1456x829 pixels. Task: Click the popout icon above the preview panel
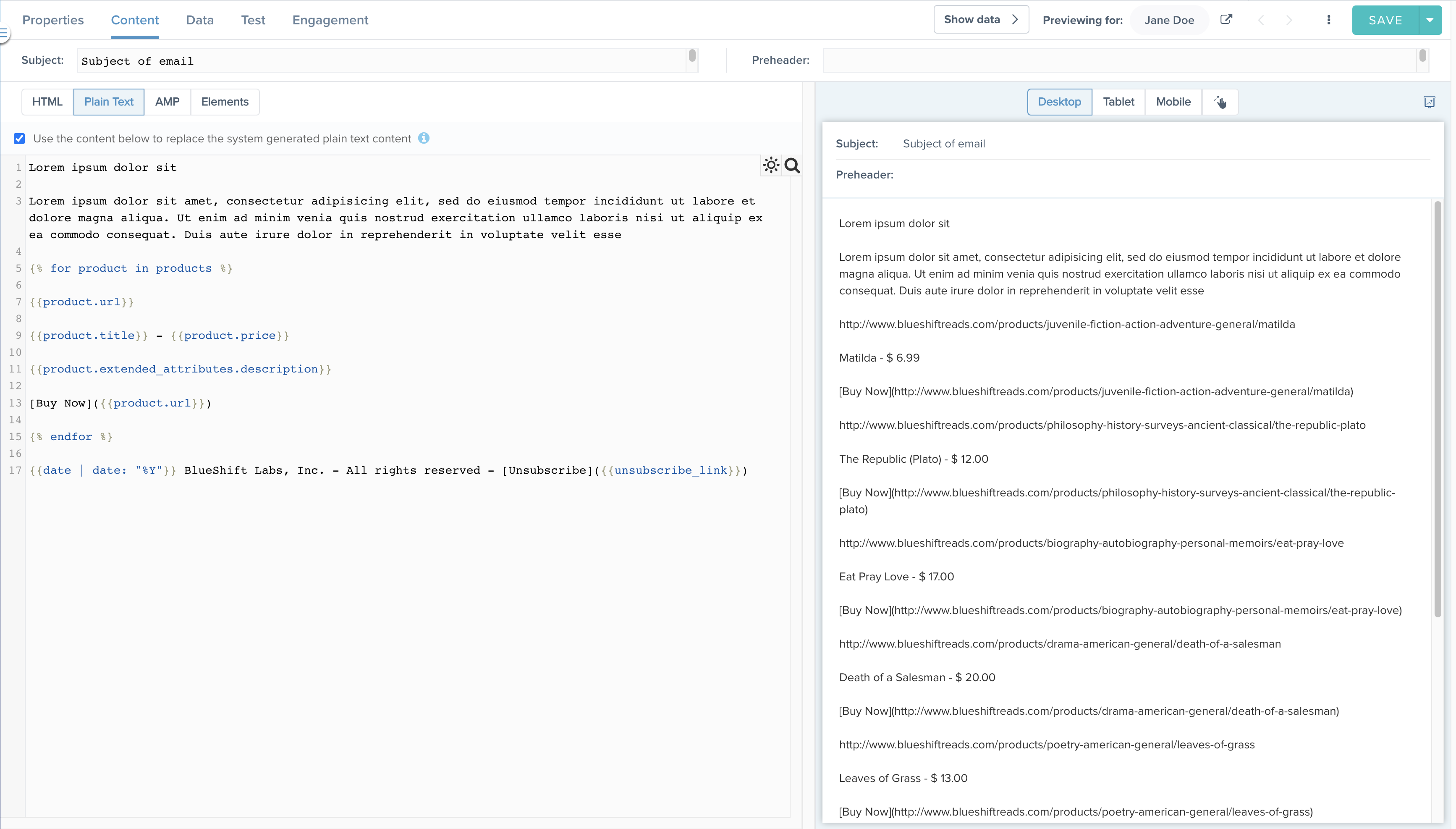1430,102
